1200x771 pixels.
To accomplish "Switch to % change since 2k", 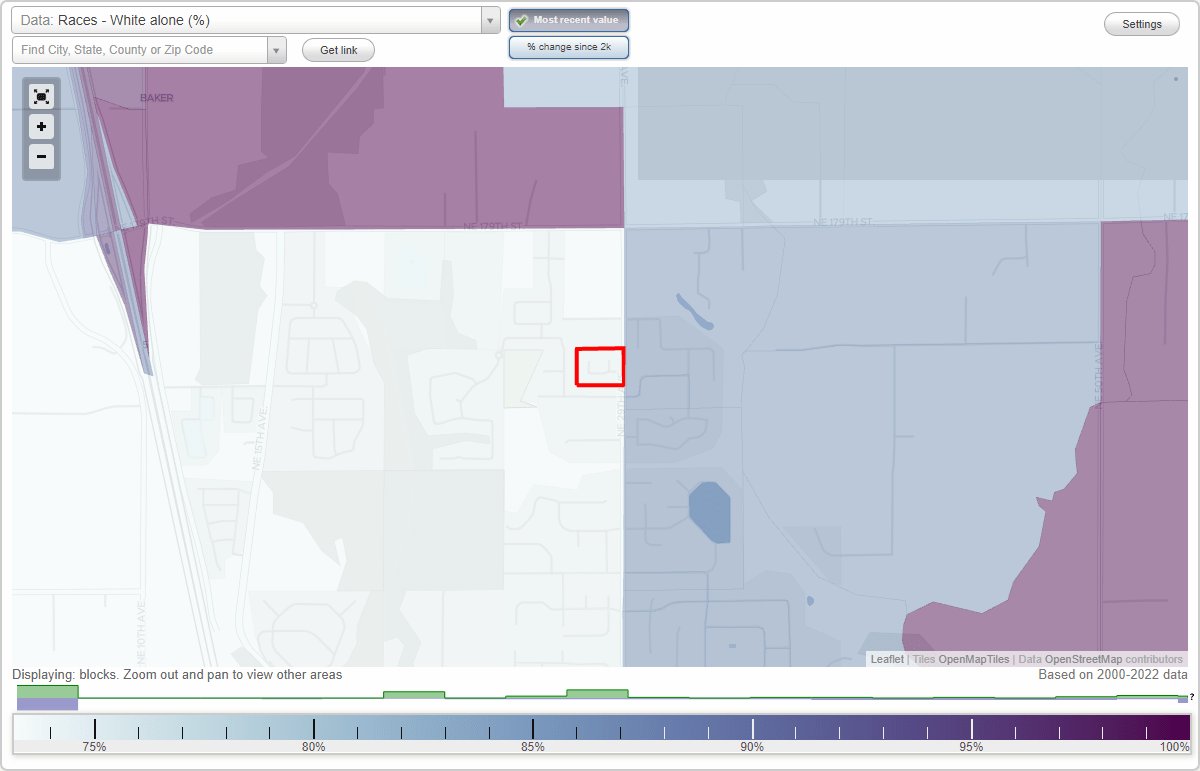I will coord(569,47).
